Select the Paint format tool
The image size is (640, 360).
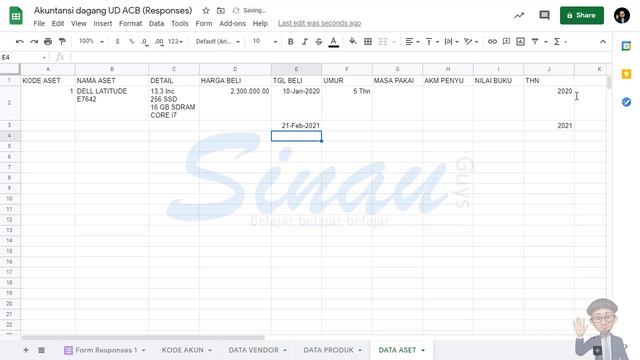62,42
